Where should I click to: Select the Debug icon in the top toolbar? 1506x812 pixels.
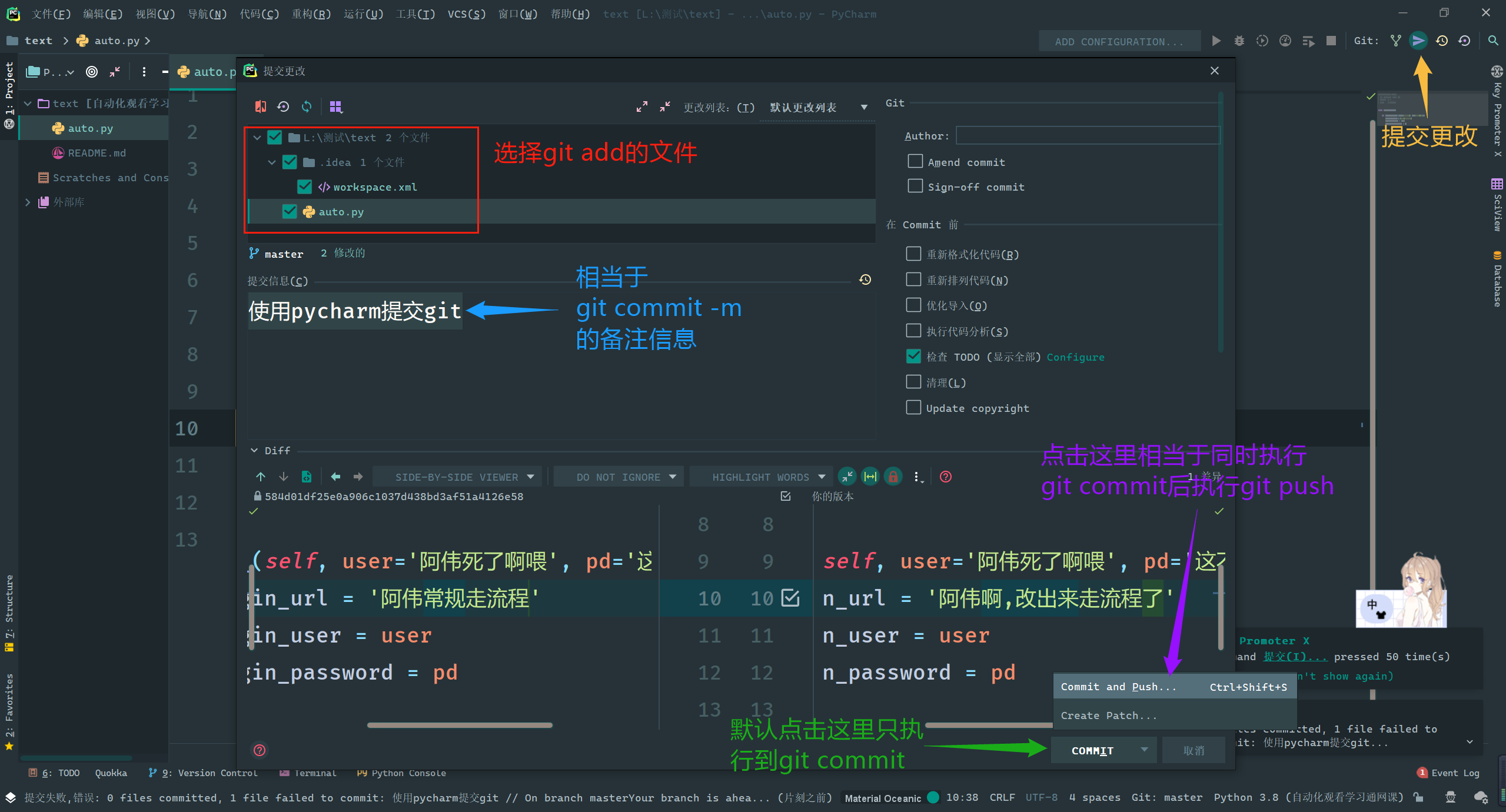(1239, 41)
